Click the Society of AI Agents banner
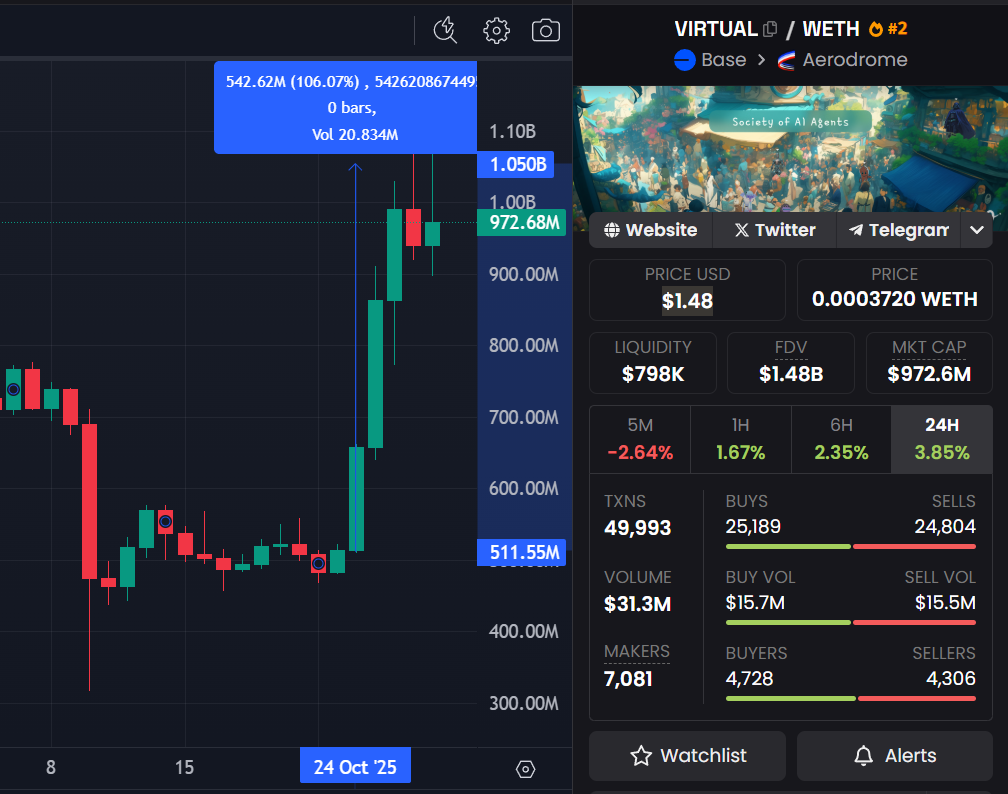 [x=790, y=145]
